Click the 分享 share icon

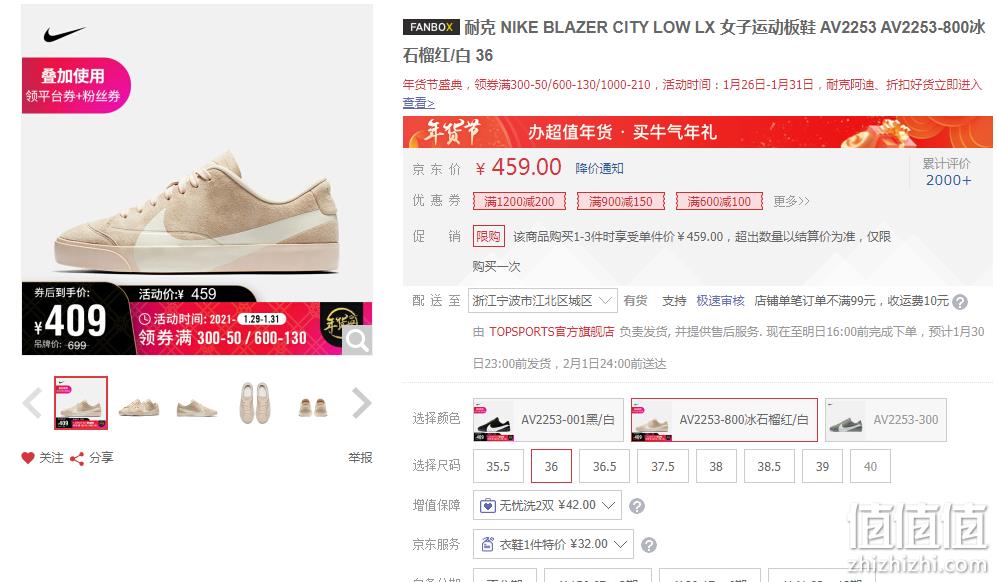pyautogui.click(x=77, y=459)
